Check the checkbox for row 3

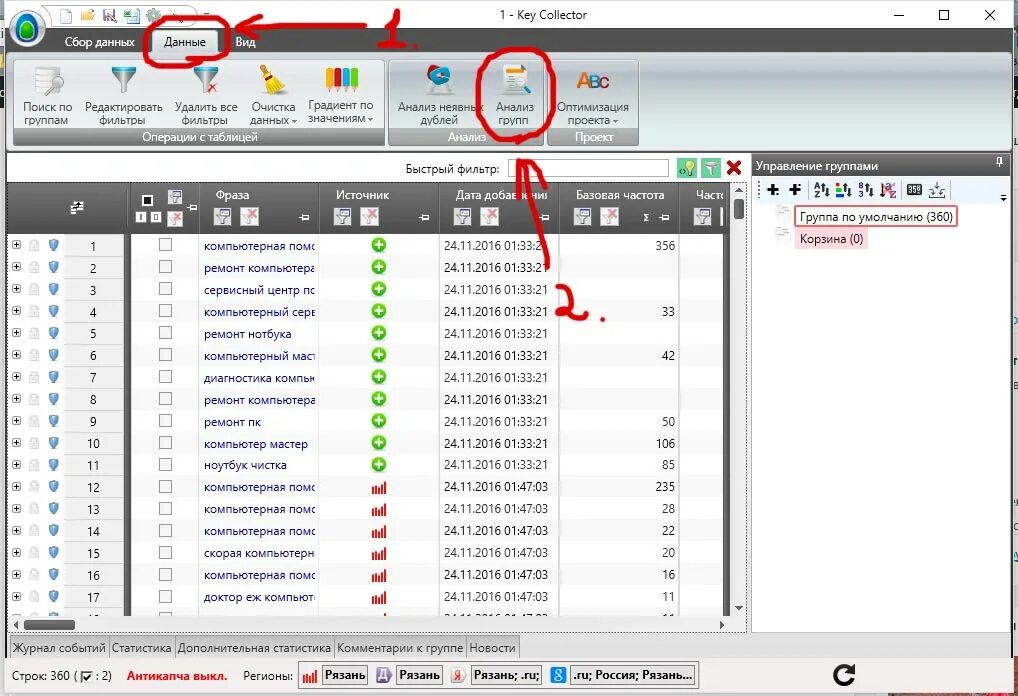coord(166,289)
